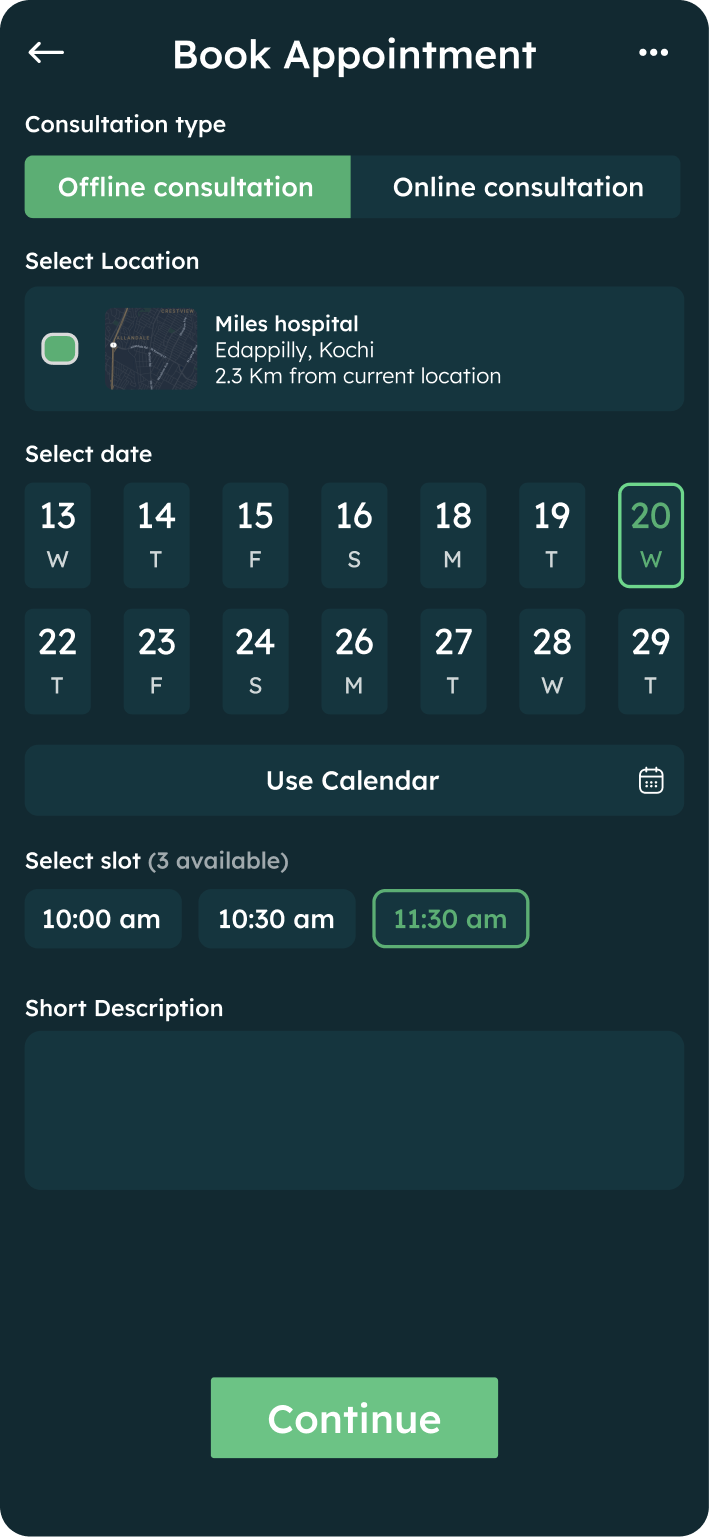
Task: Switch to Offline consultation tab
Action: tap(188, 187)
